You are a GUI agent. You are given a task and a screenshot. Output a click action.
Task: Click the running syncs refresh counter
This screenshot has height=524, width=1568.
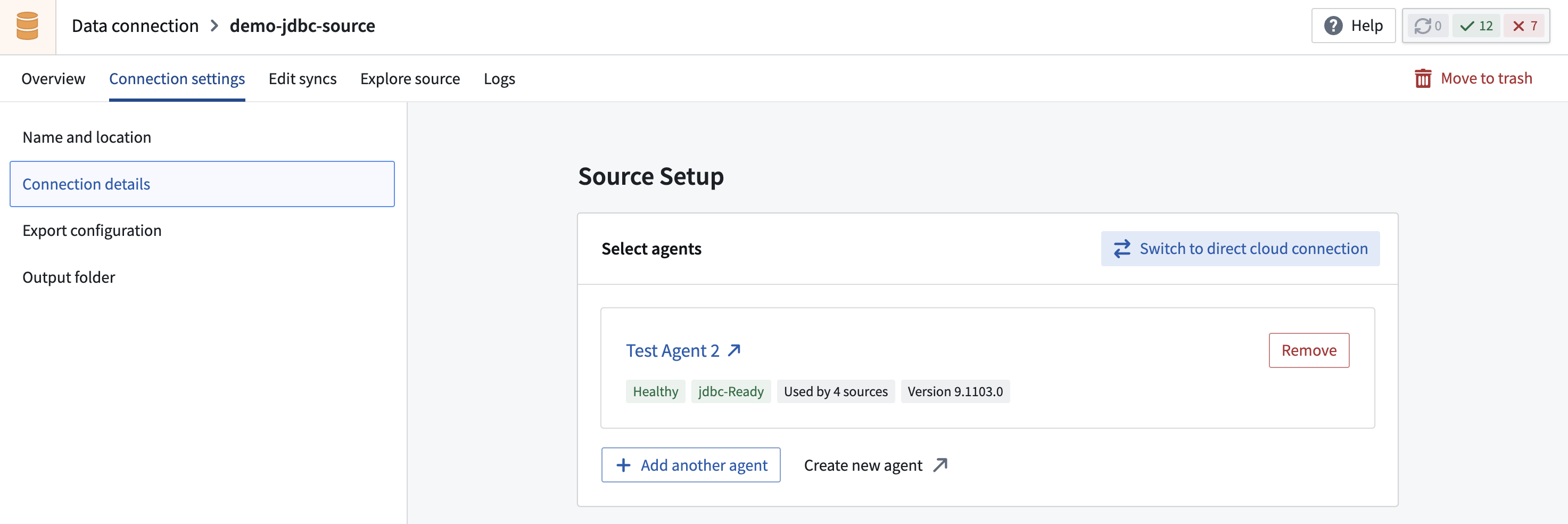click(x=1427, y=26)
